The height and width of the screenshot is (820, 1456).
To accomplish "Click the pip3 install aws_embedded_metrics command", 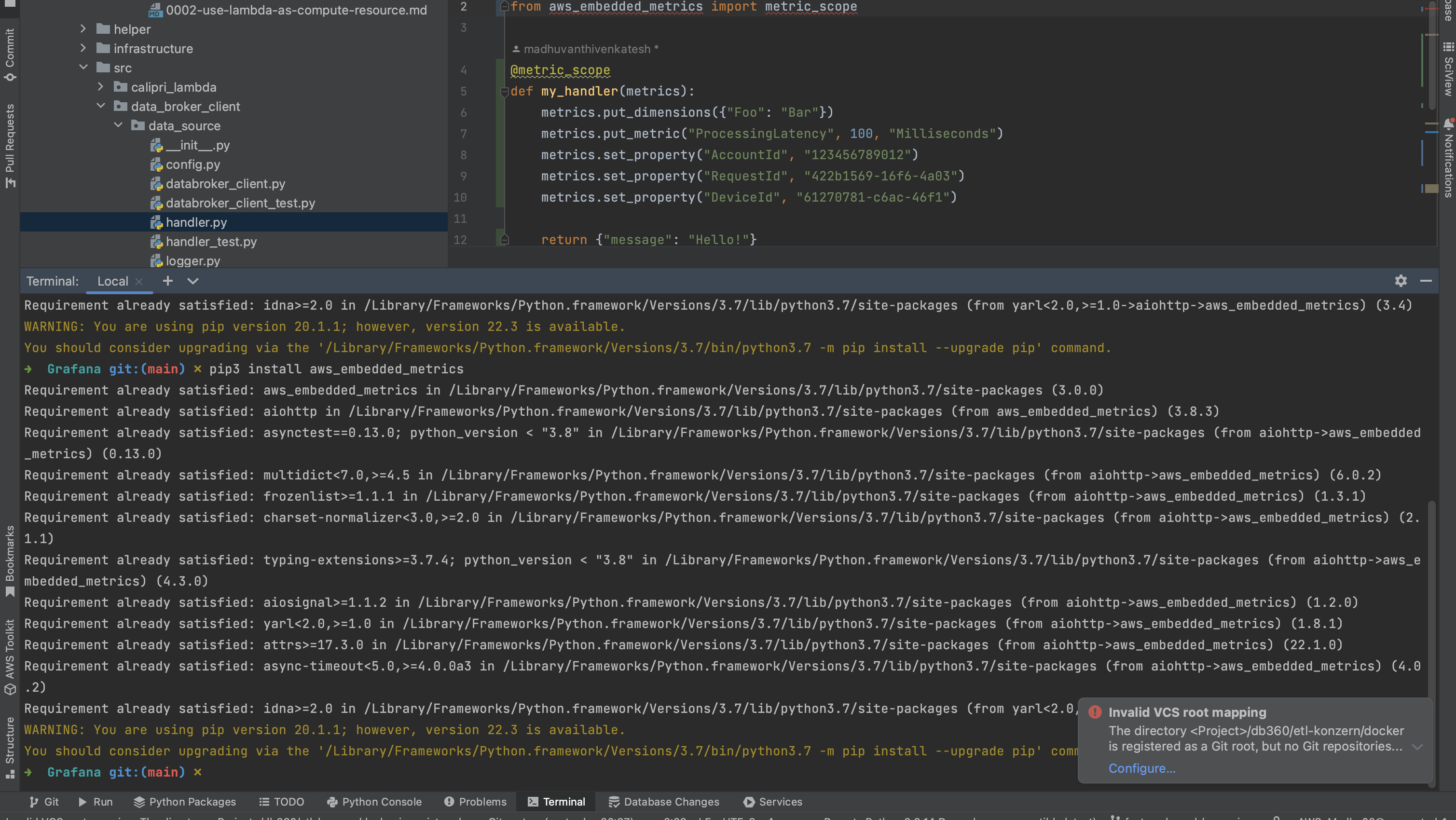I will [x=336, y=369].
